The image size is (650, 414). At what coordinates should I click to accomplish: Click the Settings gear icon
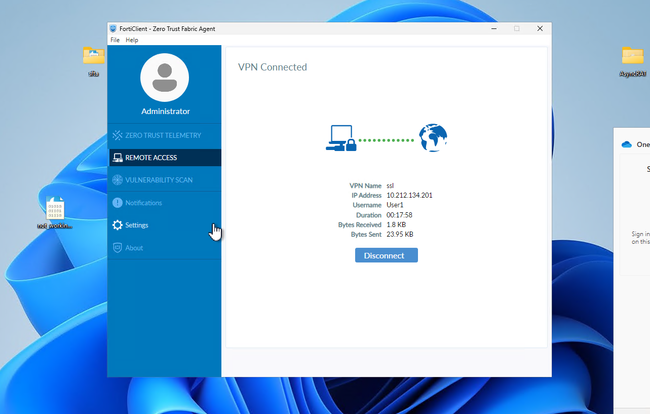tap(117, 225)
